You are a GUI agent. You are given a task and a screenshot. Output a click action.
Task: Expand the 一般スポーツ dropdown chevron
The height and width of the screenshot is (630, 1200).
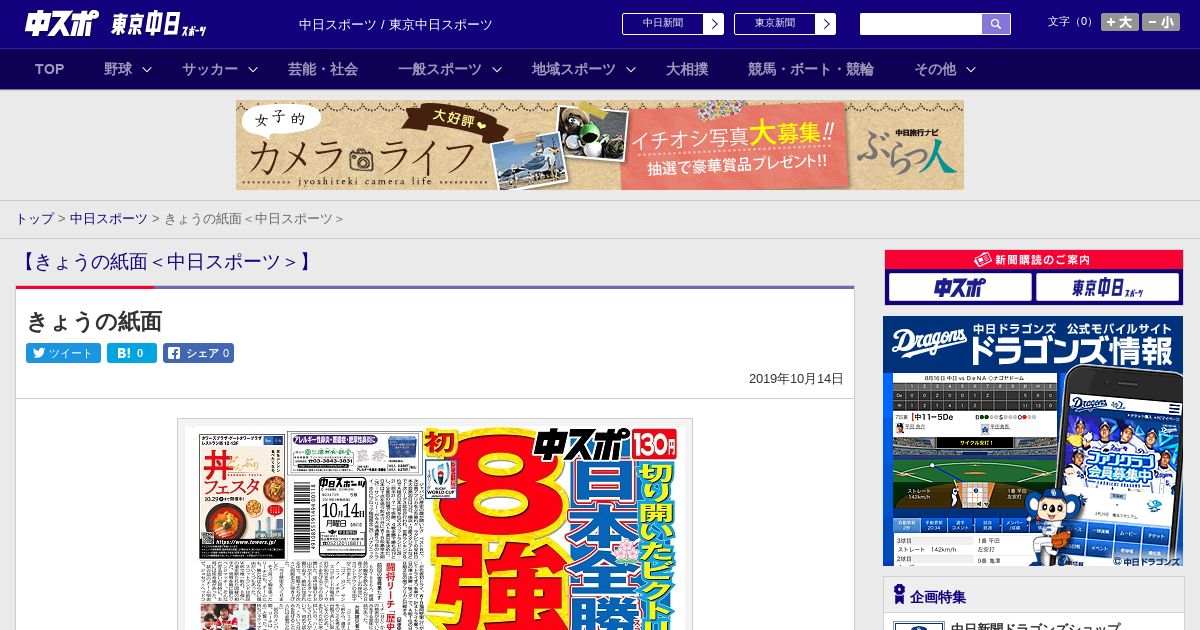coord(497,69)
